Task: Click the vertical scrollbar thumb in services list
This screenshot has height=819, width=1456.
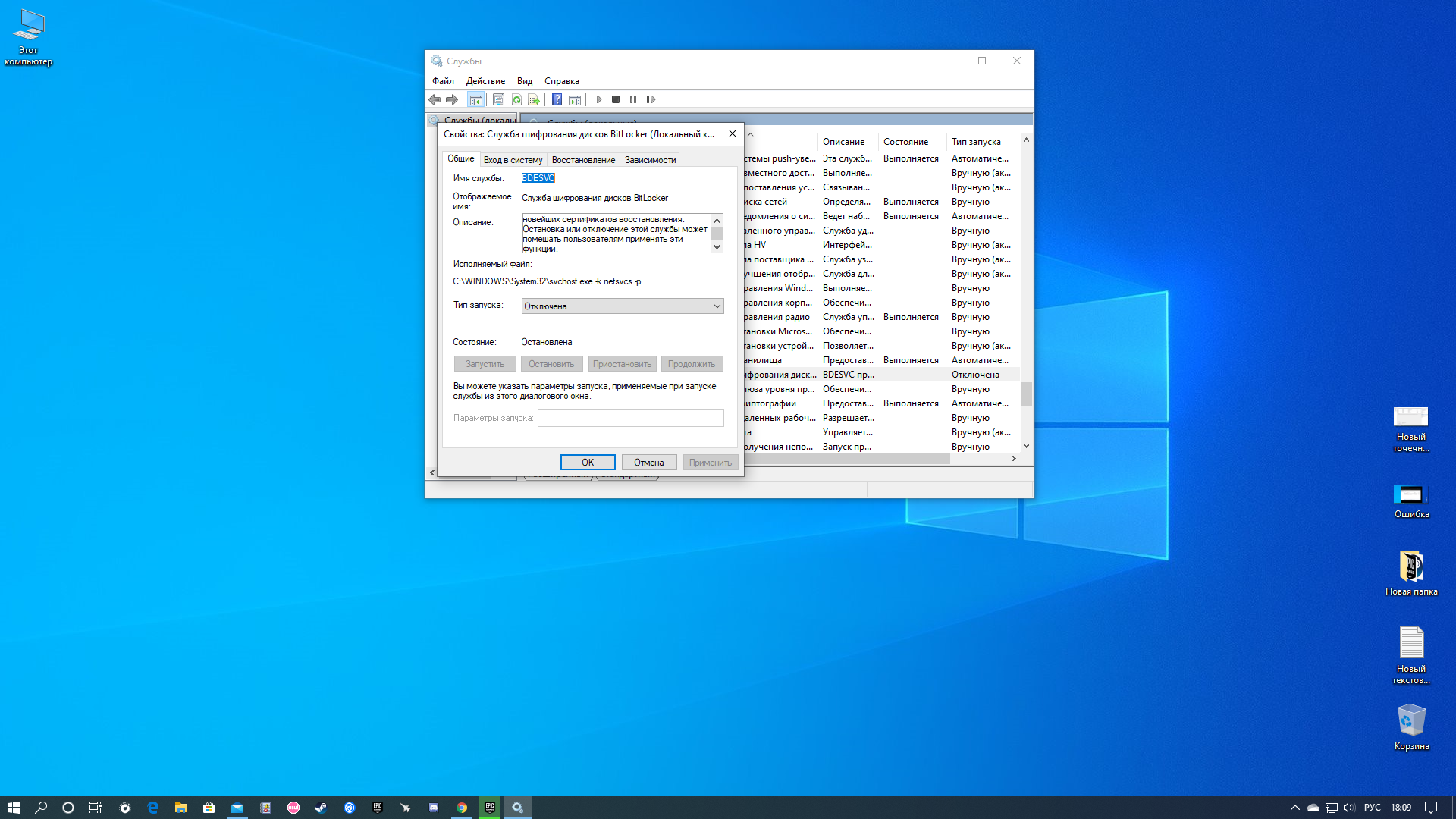Action: tap(1026, 394)
